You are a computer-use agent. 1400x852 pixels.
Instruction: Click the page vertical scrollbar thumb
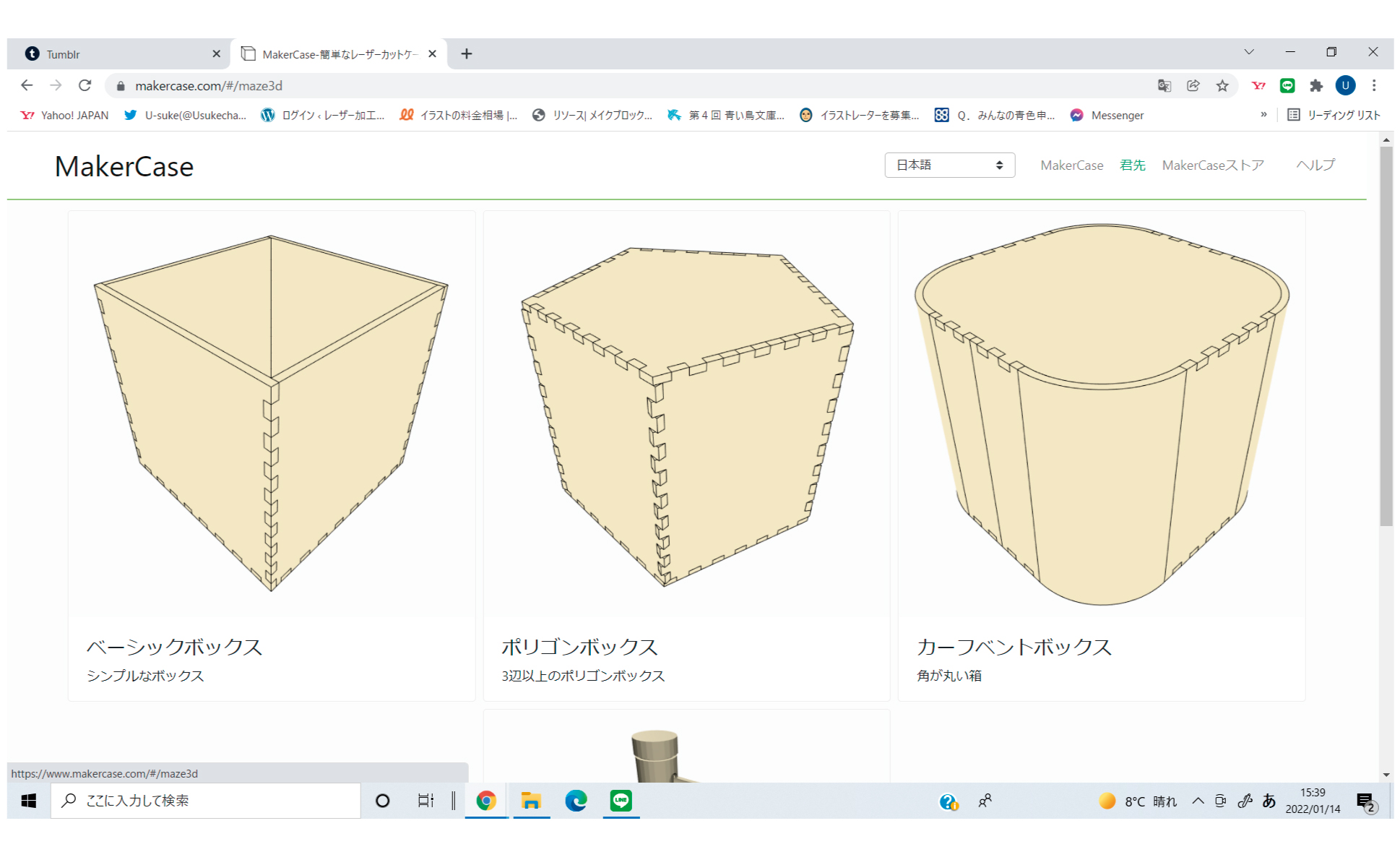click(x=1386, y=336)
